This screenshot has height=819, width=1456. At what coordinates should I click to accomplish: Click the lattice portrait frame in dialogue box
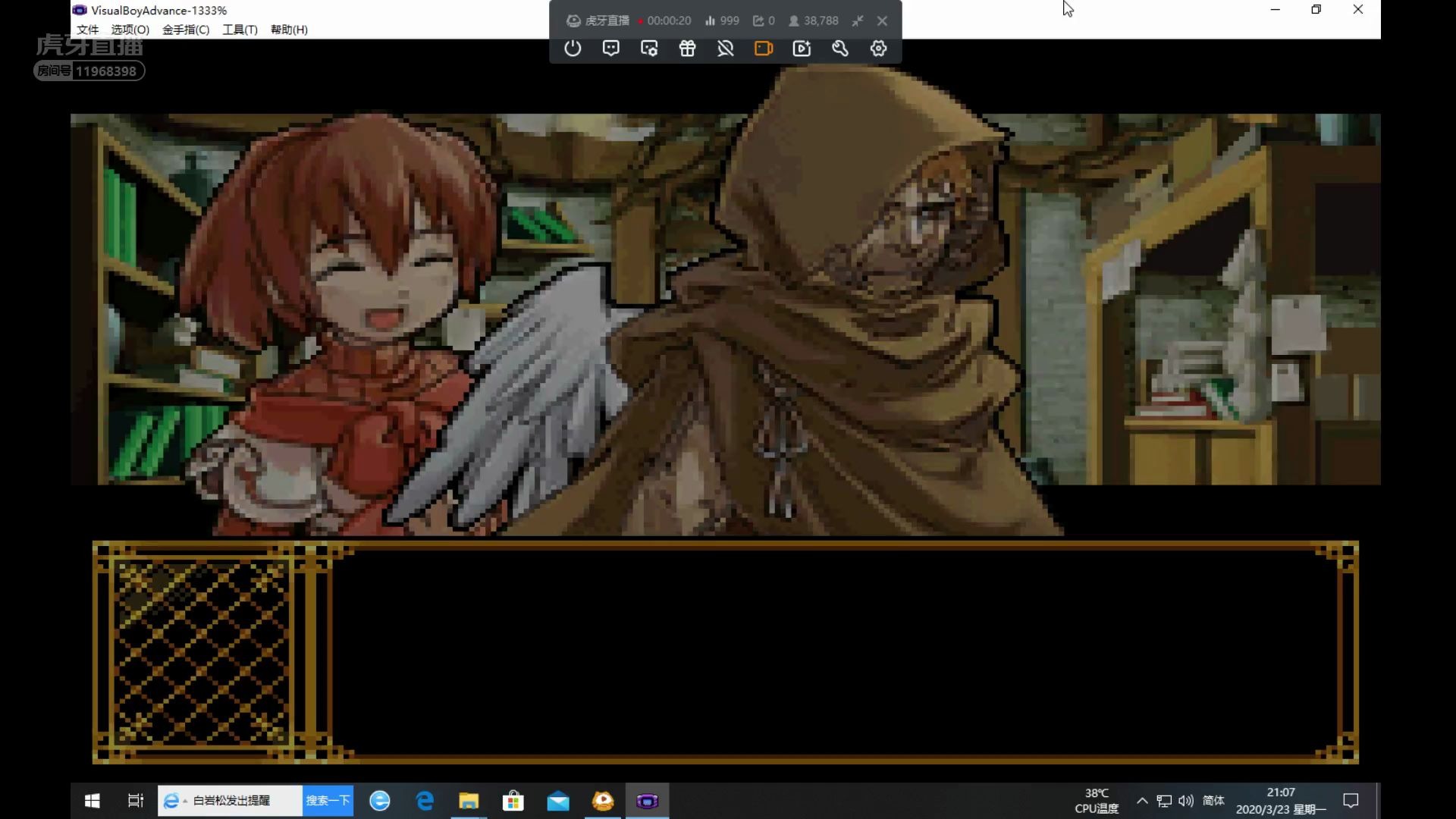coord(203,652)
